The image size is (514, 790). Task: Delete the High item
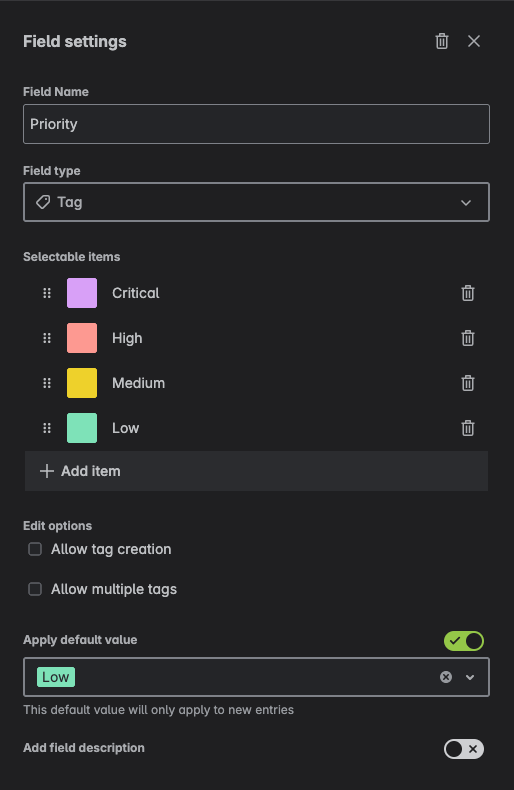pyautogui.click(x=468, y=338)
